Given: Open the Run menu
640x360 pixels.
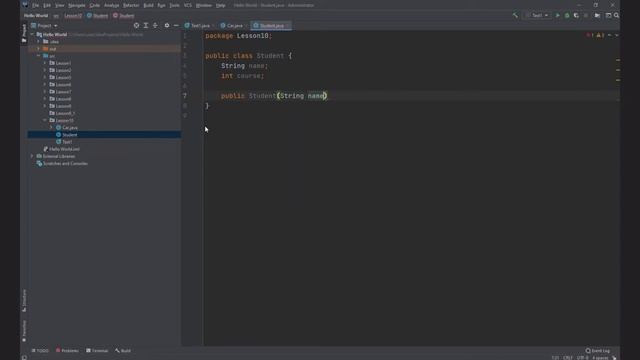Looking at the screenshot, I should (x=161, y=5).
